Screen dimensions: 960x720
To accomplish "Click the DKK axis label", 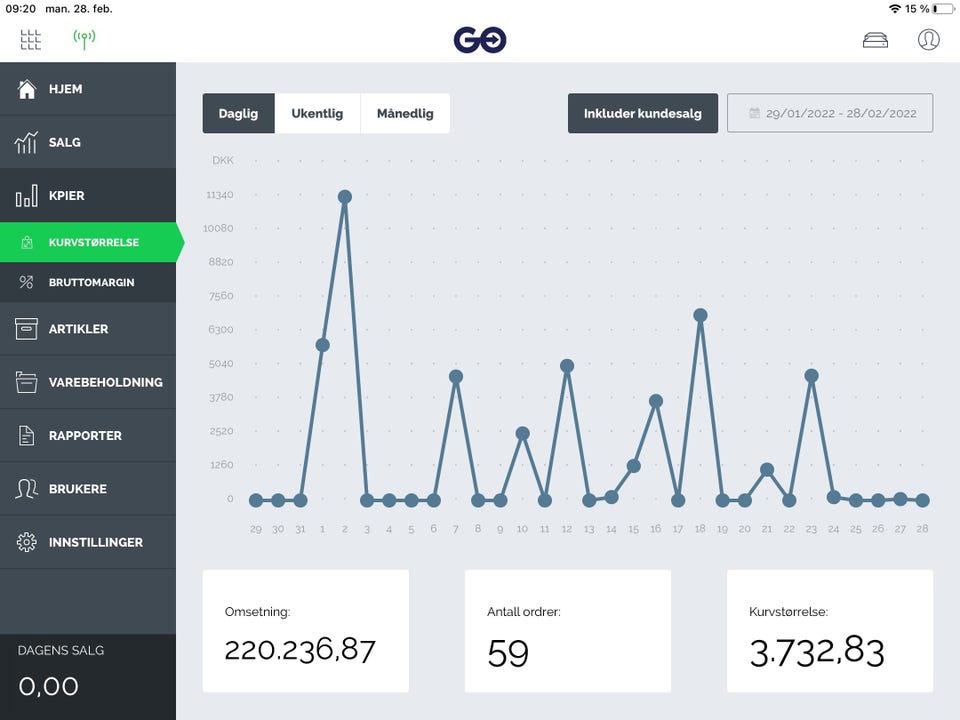I will point(223,160).
